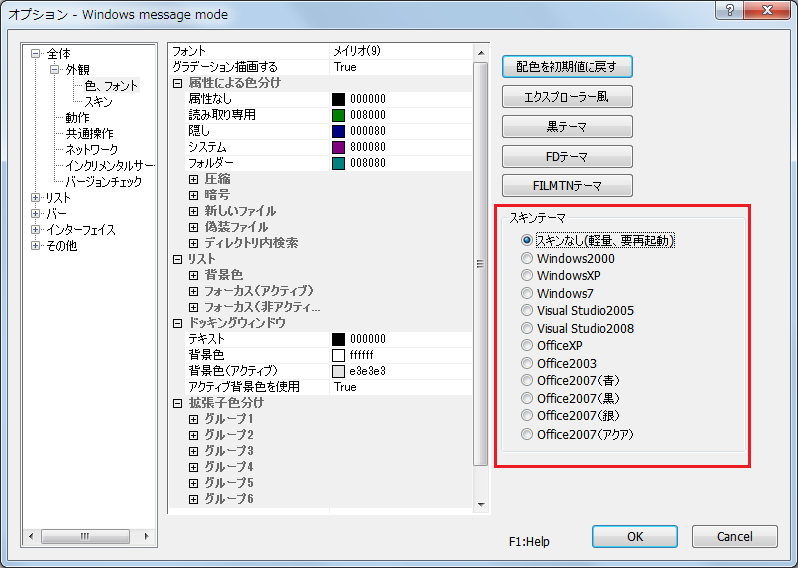Expand the インターフェイス tree node

(36, 230)
